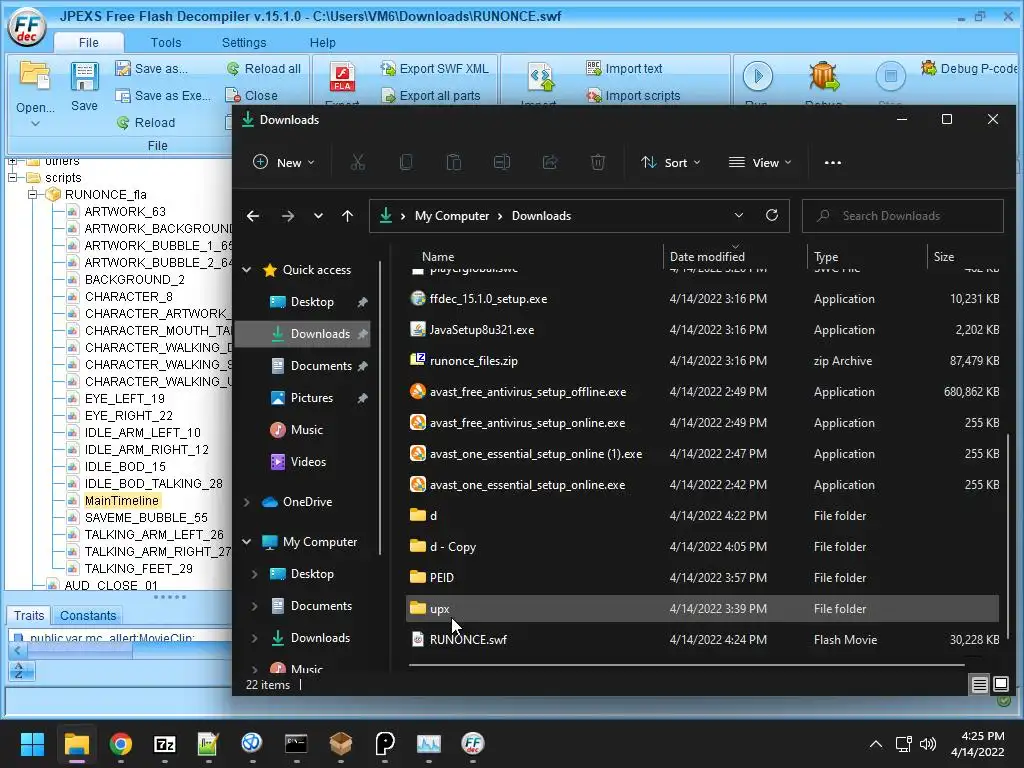This screenshot has width=1024, height=768.
Task: Click the JPEXS FFdec logo button
Action: pyautogui.click(x=27, y=27)
